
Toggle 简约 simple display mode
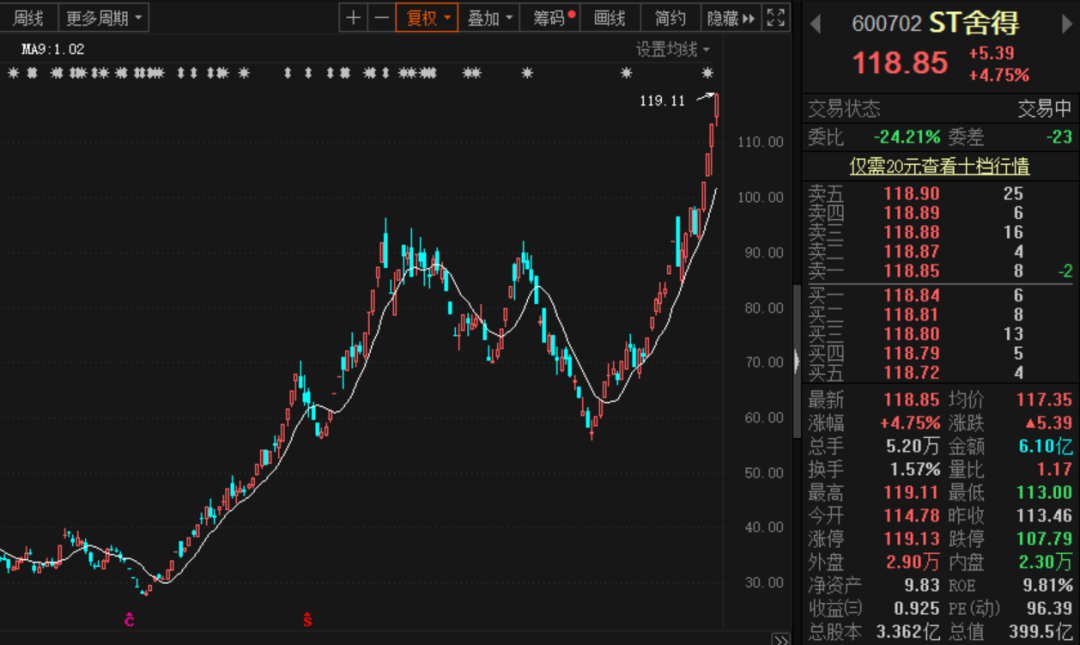point(670,18)
